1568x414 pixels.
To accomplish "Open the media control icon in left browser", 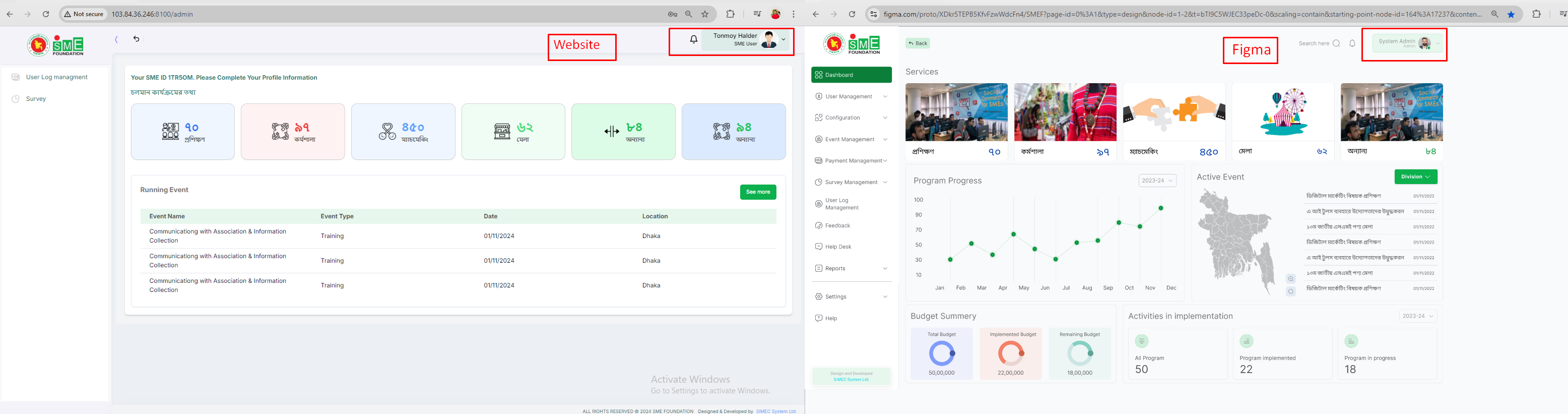I will [757, 14].
